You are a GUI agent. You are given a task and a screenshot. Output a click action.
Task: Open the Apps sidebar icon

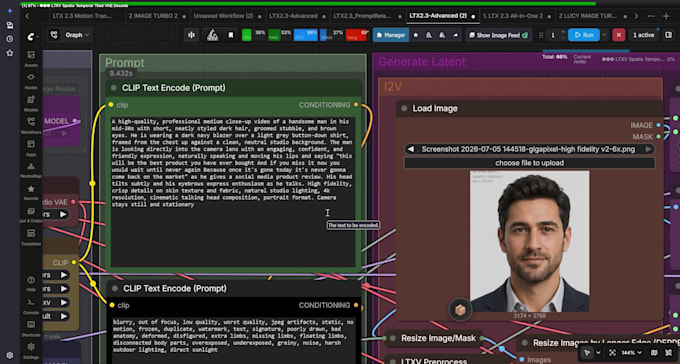(31, 147)
